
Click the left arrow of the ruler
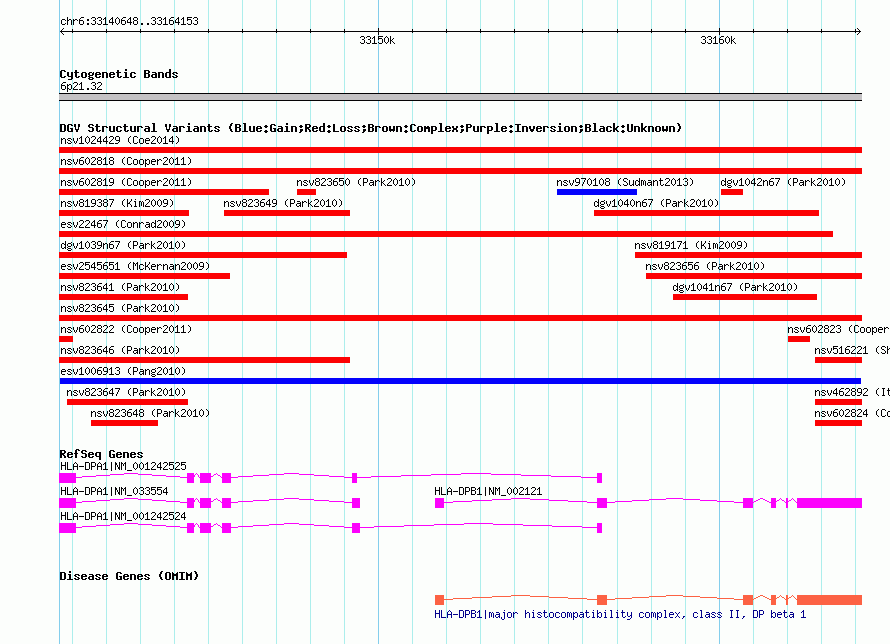click(62, 31)
